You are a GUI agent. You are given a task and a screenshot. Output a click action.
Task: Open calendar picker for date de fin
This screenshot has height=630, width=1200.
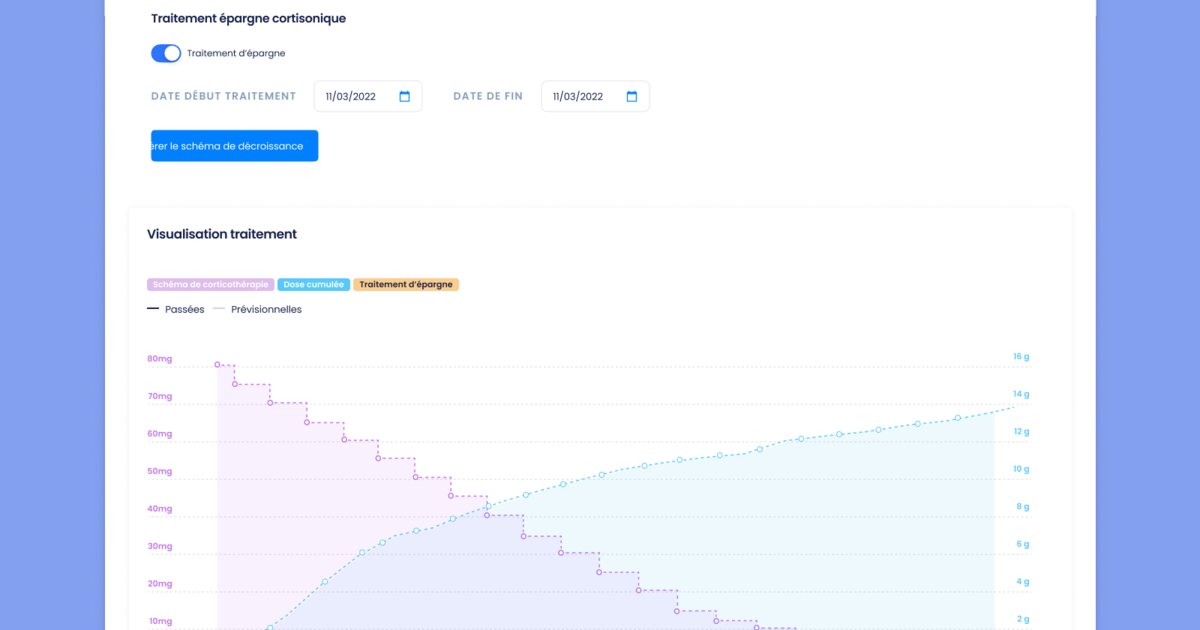click(x=632, y=96)
